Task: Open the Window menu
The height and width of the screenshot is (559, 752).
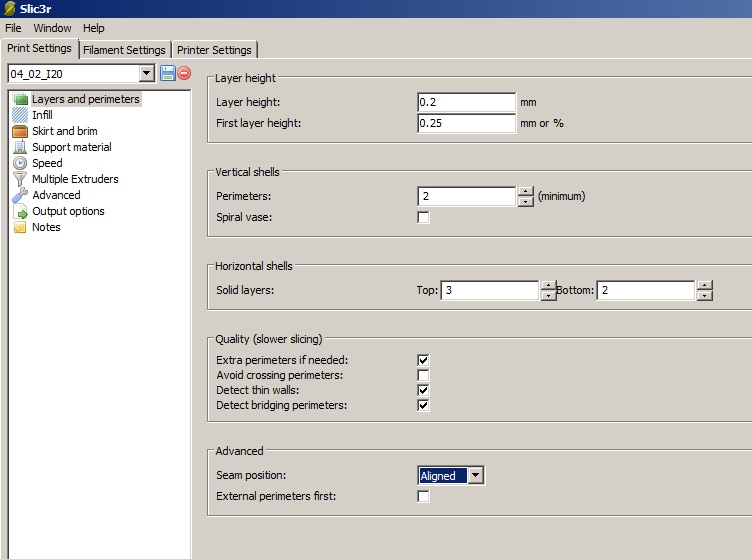Action: coord(52,28)
